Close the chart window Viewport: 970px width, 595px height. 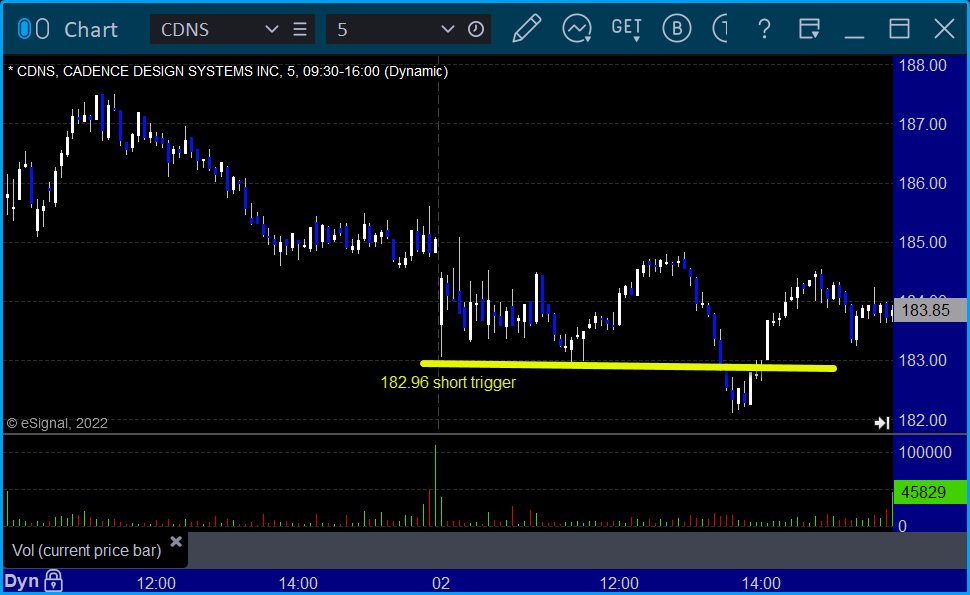[x=944, y=28]
